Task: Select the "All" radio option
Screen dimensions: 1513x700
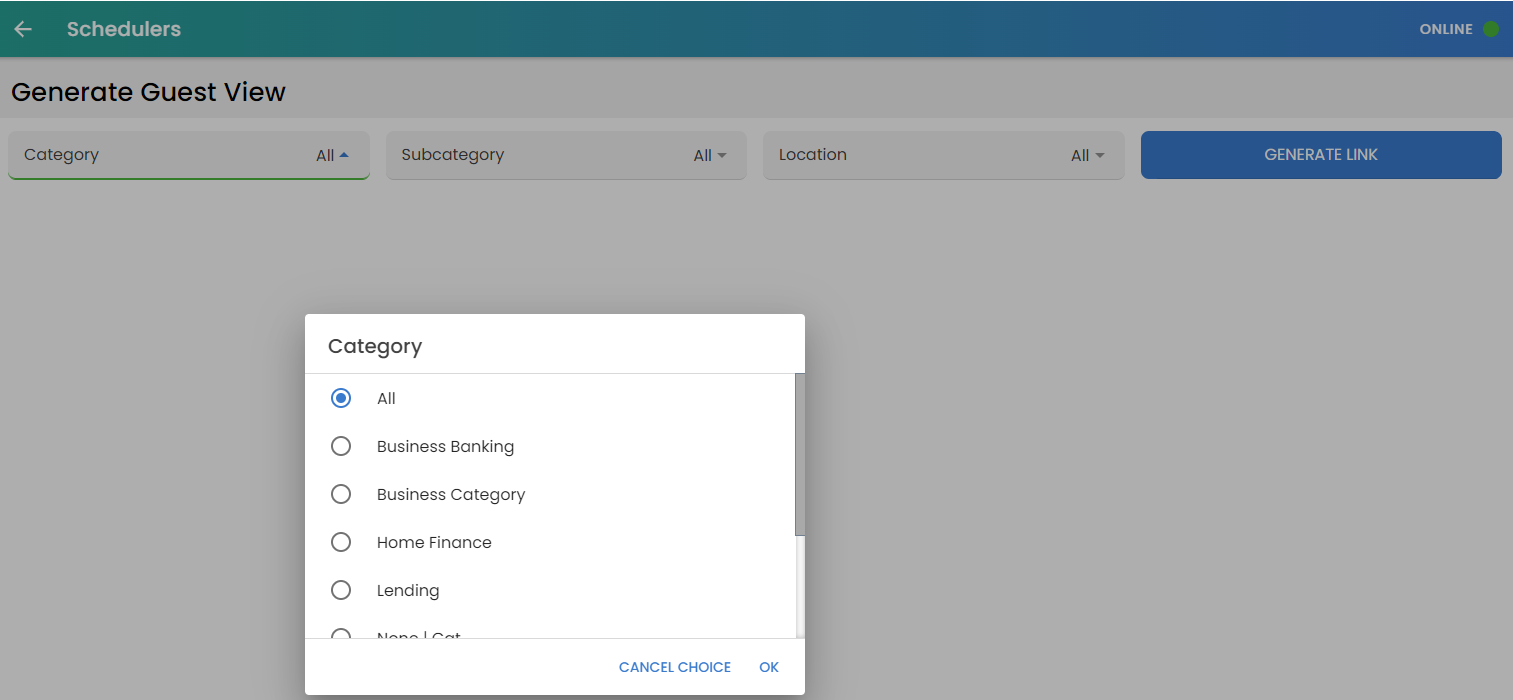Action: coord(341,398)
